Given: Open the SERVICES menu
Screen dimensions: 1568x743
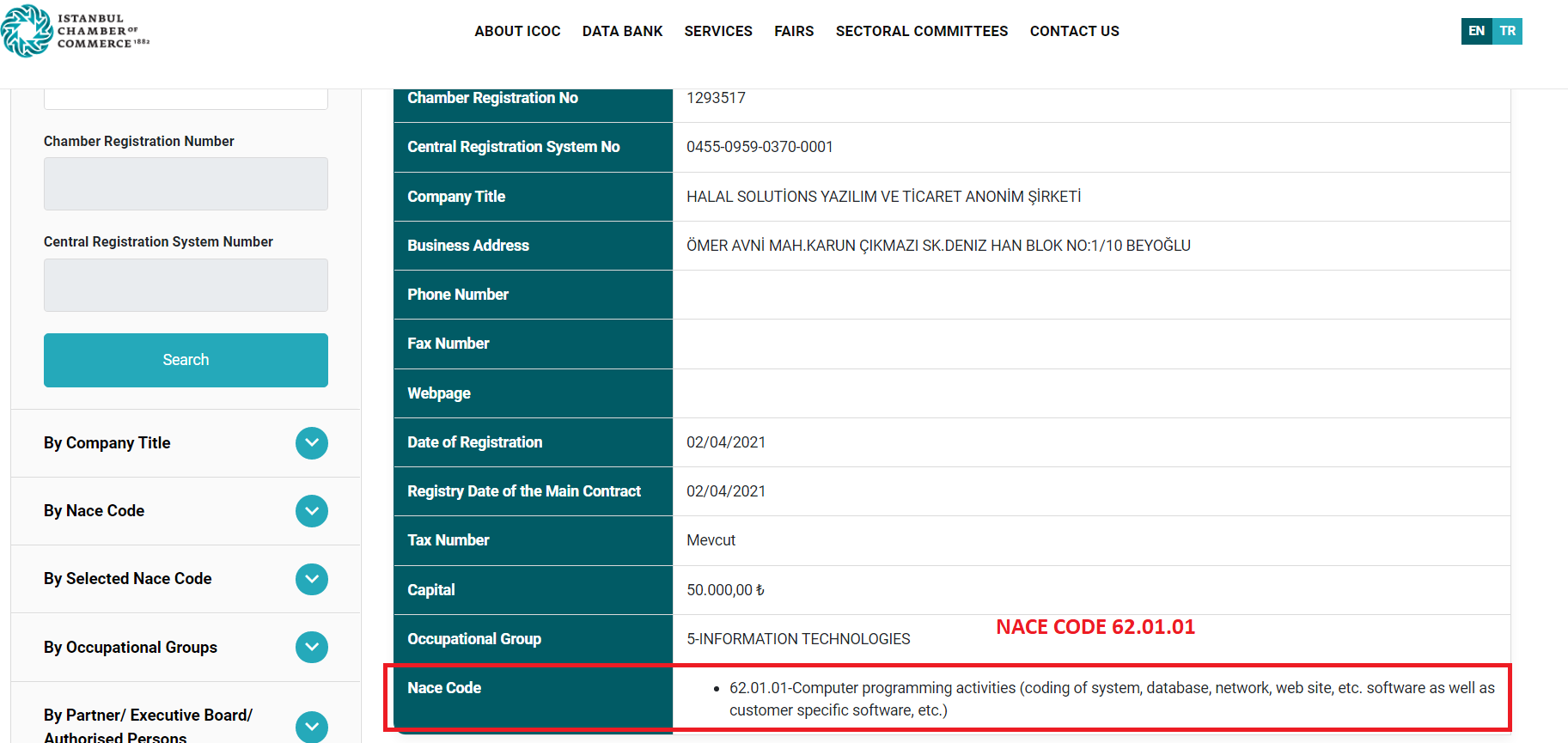Looking at the screenshot, I should tap(718, 31).
